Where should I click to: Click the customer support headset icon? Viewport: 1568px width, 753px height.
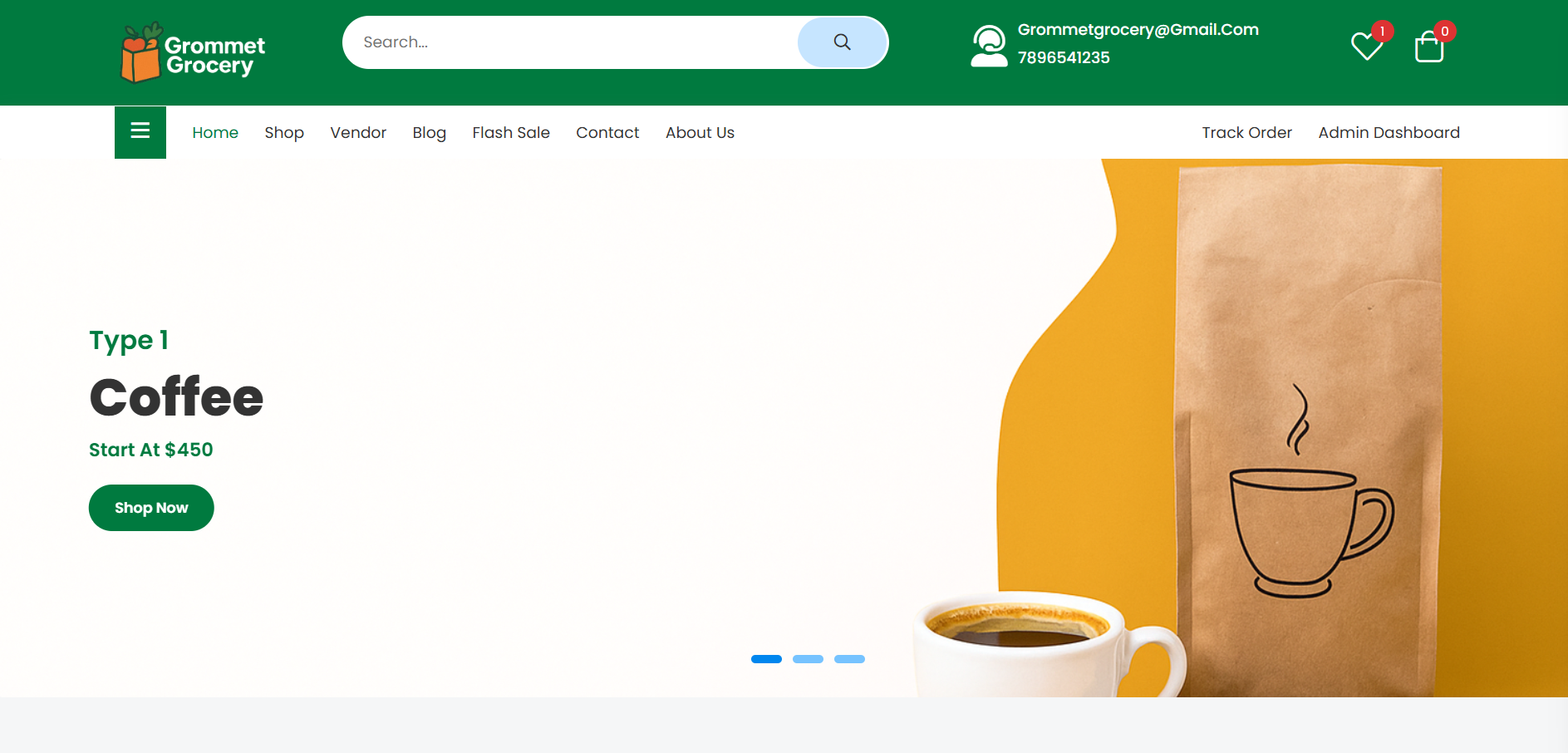[988, 46]
